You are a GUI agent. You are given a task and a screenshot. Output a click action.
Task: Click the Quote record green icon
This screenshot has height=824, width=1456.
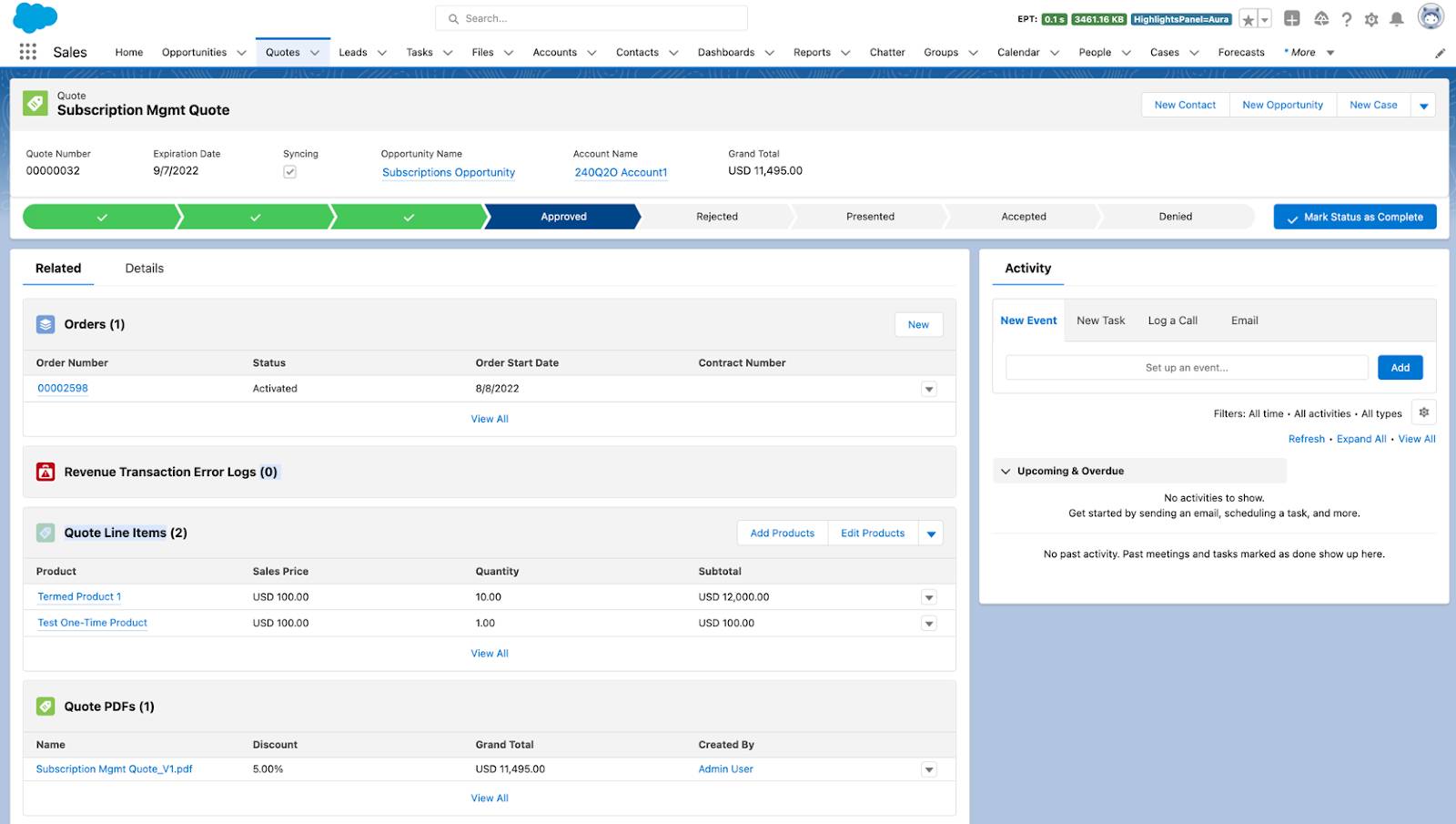35,103
